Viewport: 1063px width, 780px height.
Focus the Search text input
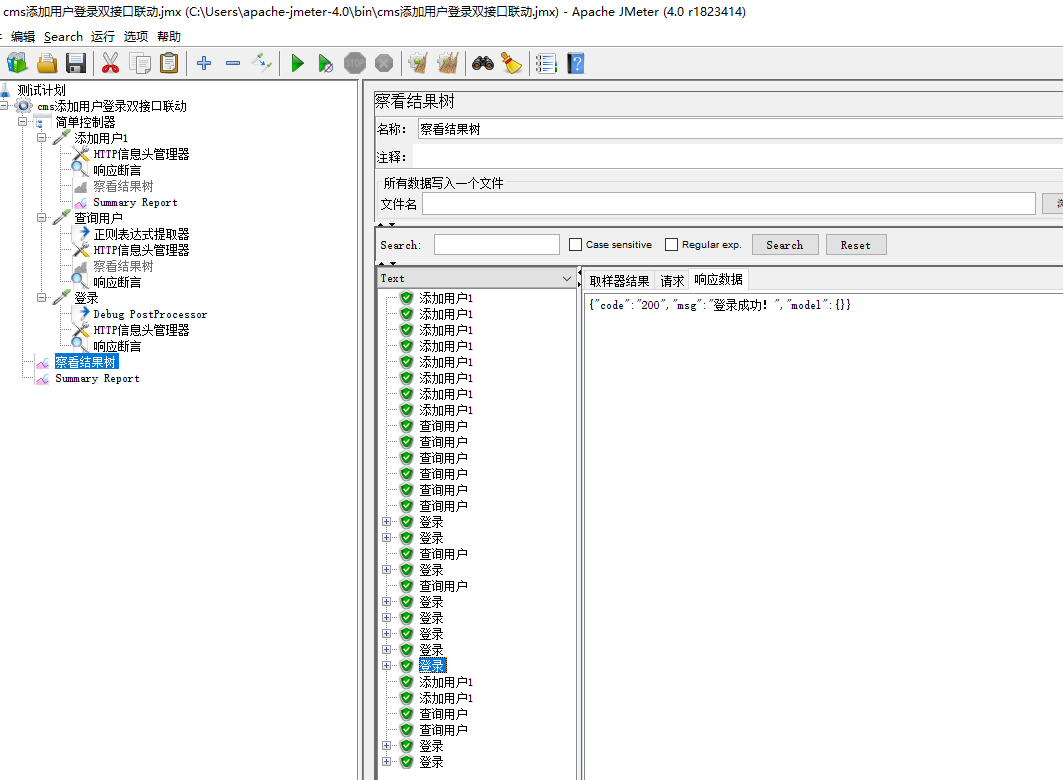tap(496, 245)
